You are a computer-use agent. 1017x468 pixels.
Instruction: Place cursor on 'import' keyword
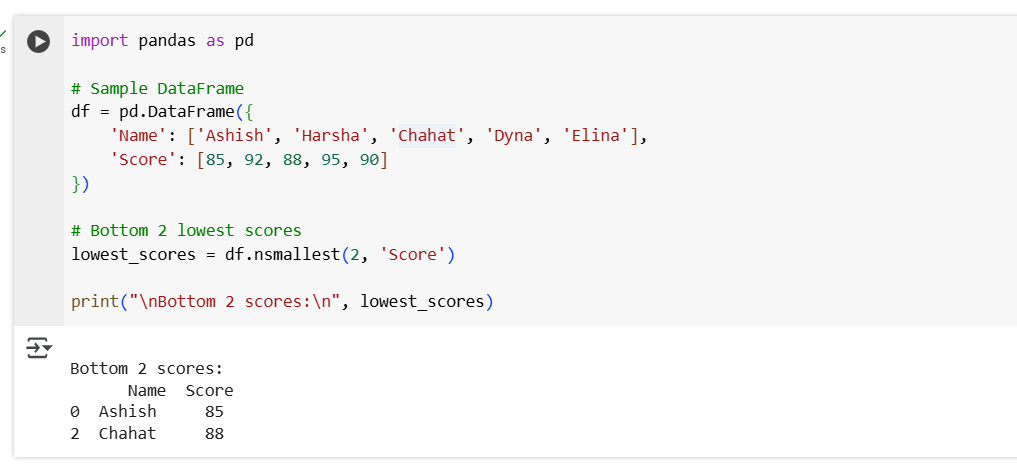point(99,41)
